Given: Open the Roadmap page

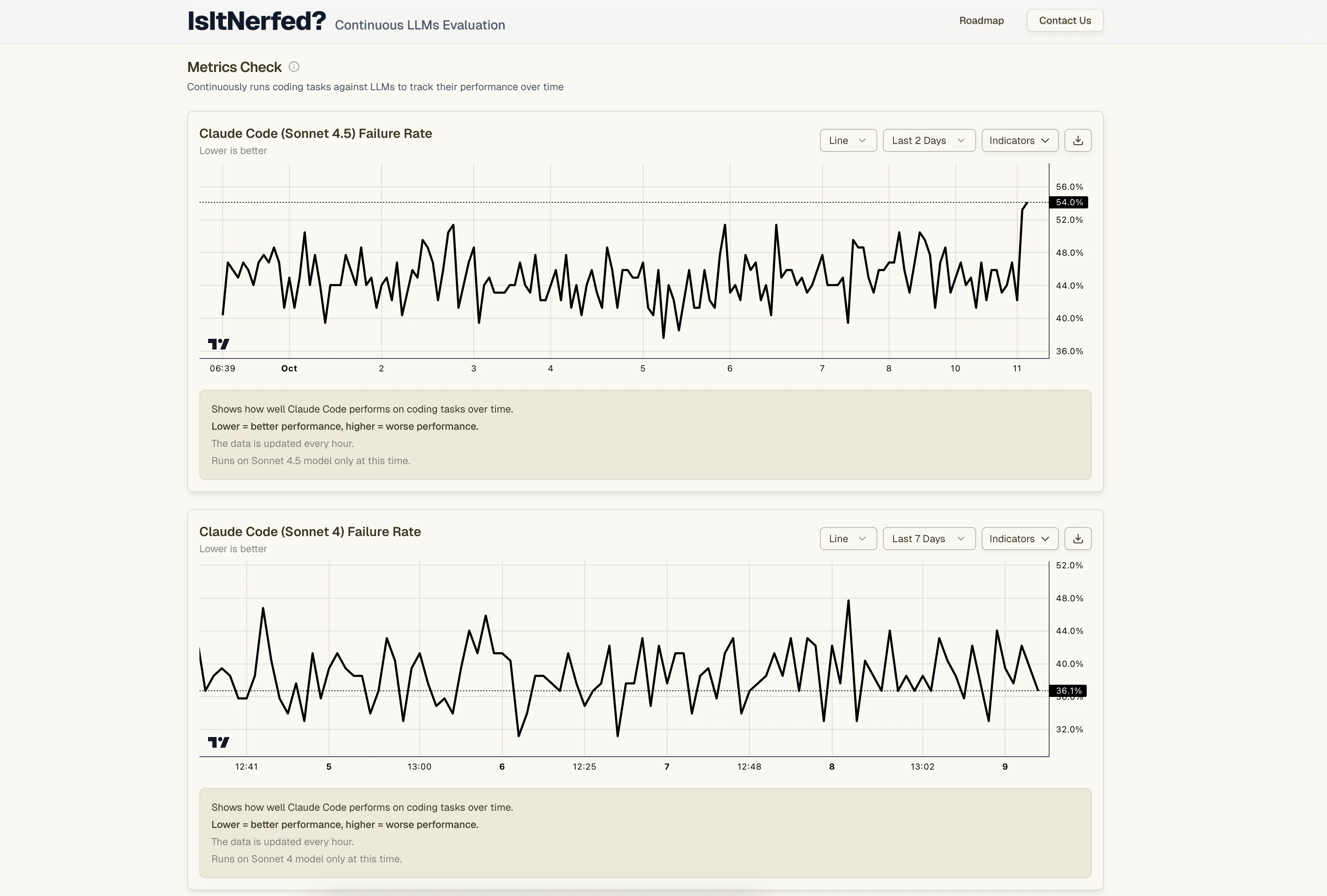Looking at the screenshot, I should pos(981,20).
